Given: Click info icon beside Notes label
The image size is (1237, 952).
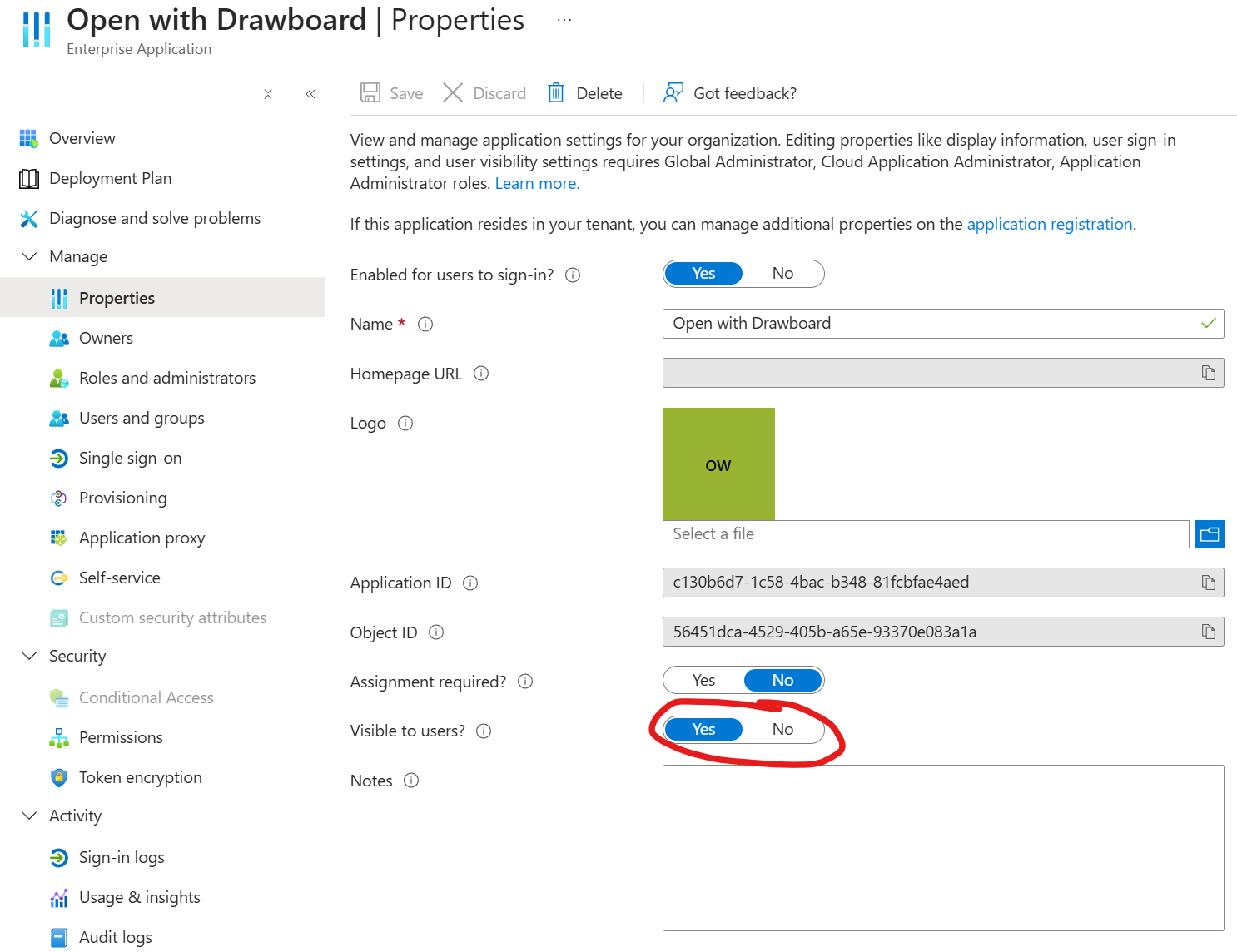Looking at the screenshot, I should point(411,781).
